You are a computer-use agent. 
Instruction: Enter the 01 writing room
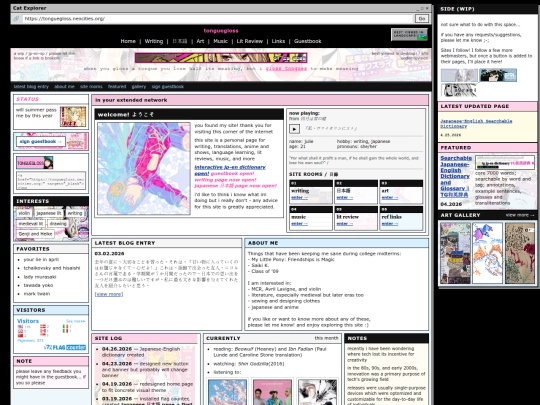299,198
